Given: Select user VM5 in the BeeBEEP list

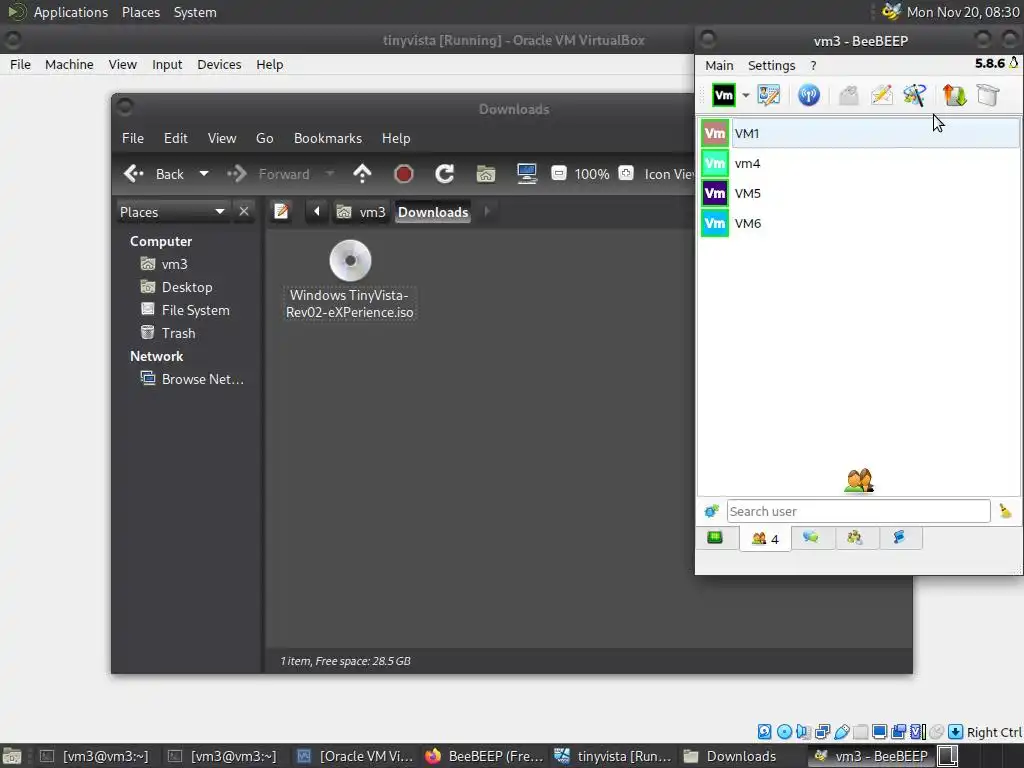Looking at the screenshot, I should [860, 193].
